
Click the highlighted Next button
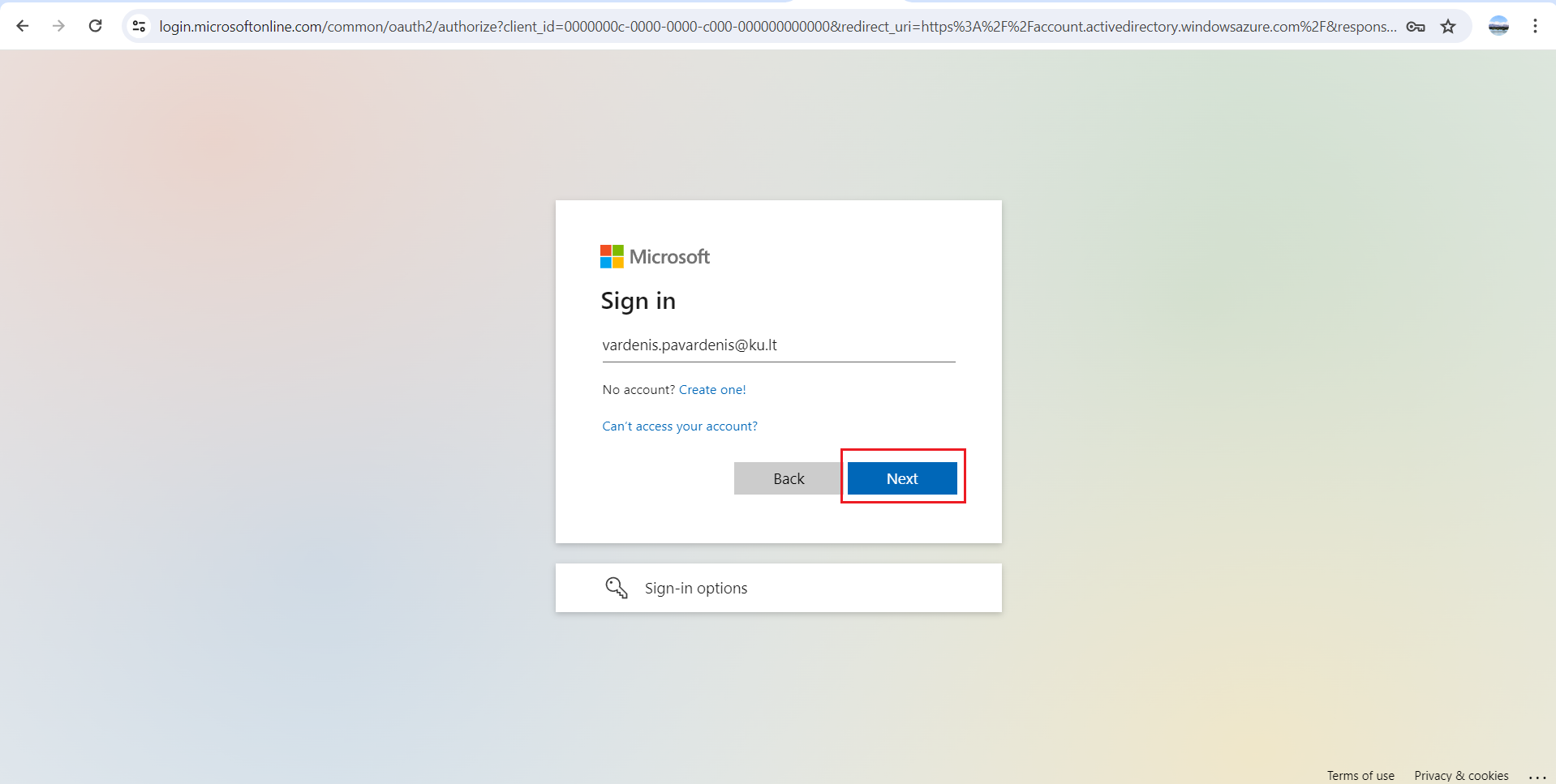click(902, 478)
